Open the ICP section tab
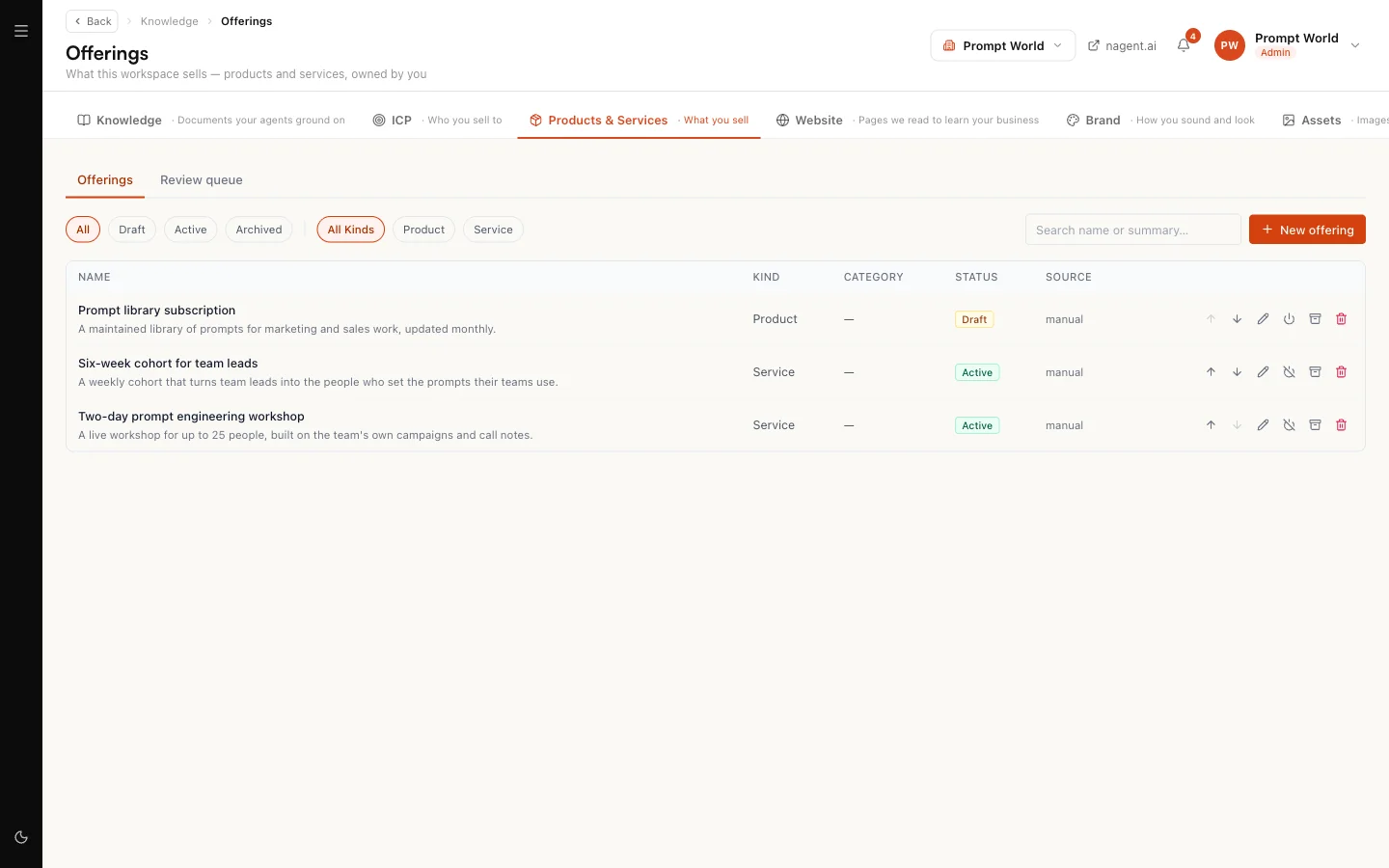The image size is (1389, 868). [x=437, y=121]
